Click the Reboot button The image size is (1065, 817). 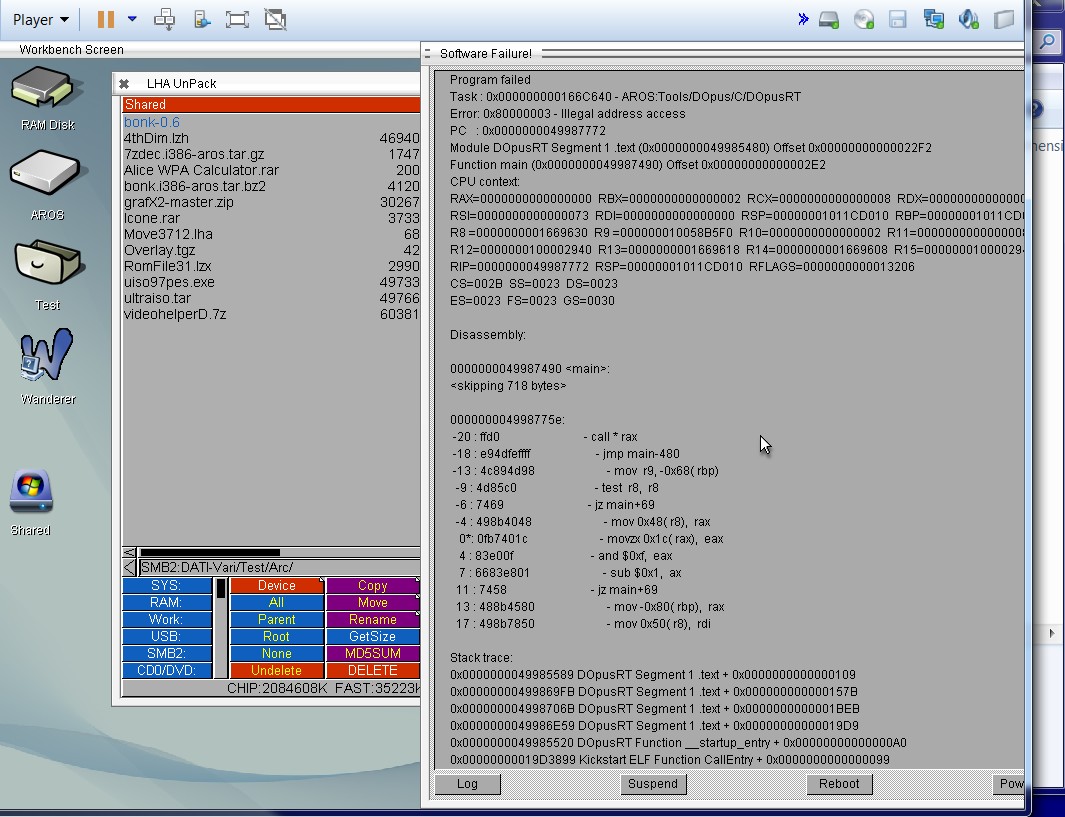[x=838, y=784]
